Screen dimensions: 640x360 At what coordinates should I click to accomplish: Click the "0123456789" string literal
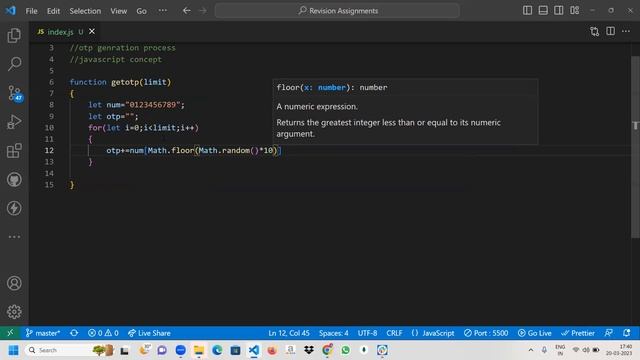pos(153,105)
